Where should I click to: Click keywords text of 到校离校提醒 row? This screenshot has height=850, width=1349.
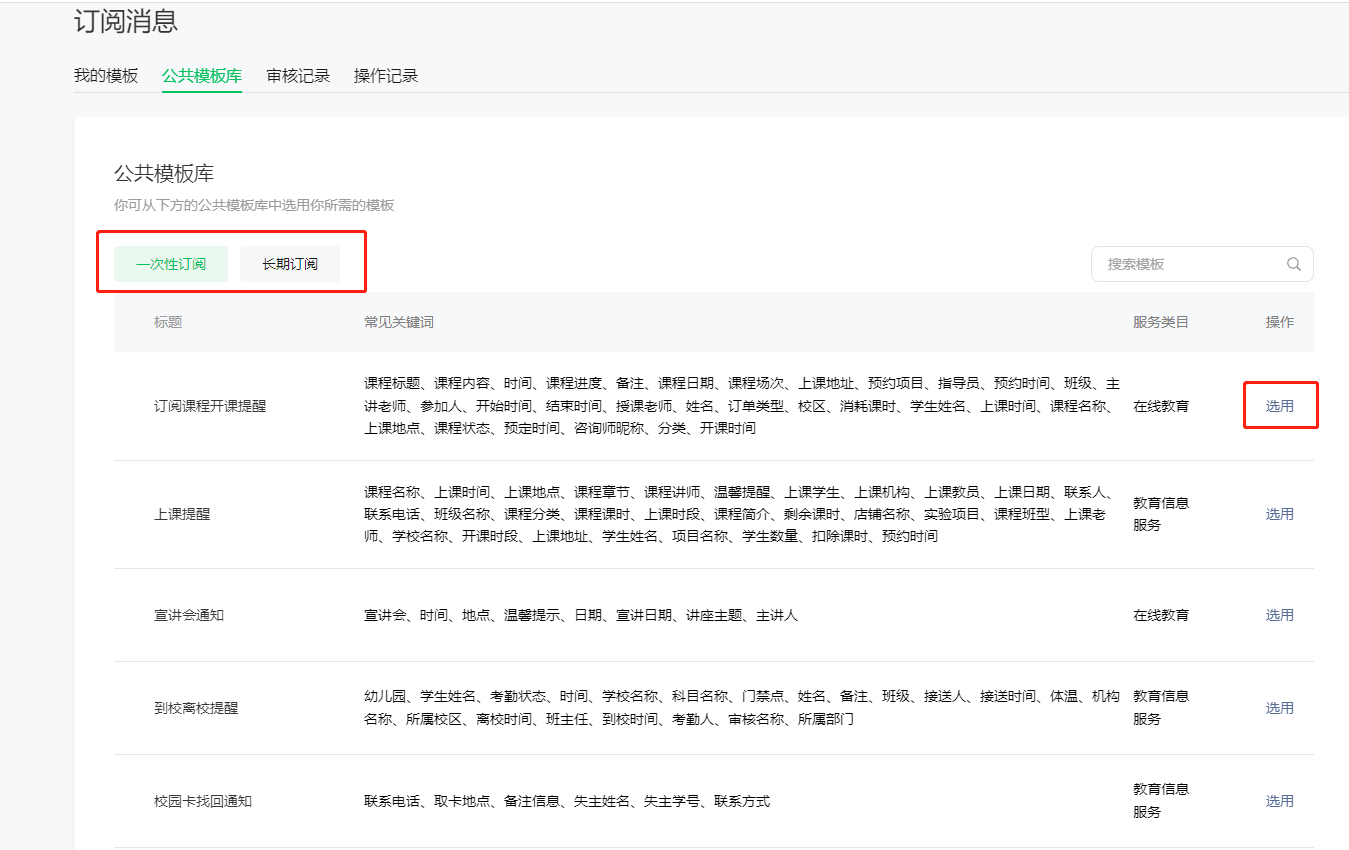click(742, 708)
